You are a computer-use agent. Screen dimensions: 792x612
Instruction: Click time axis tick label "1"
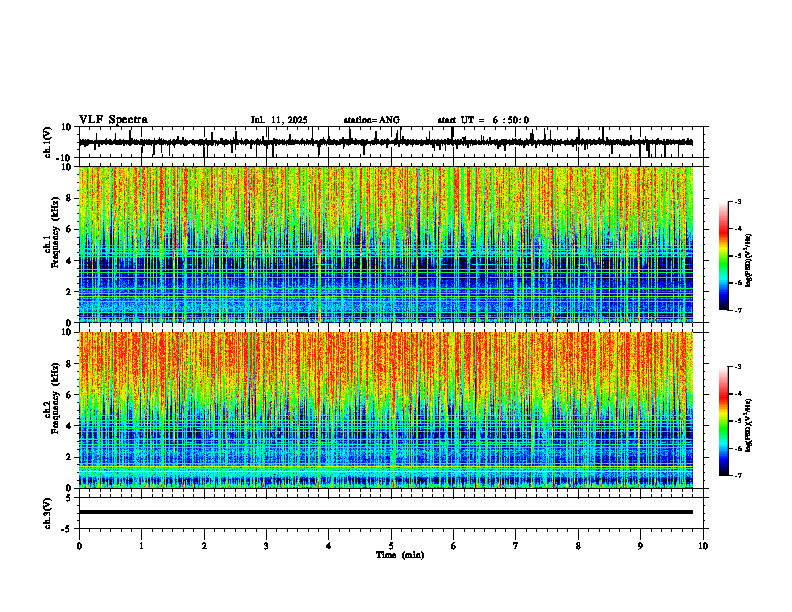click(x=141, y=546)
